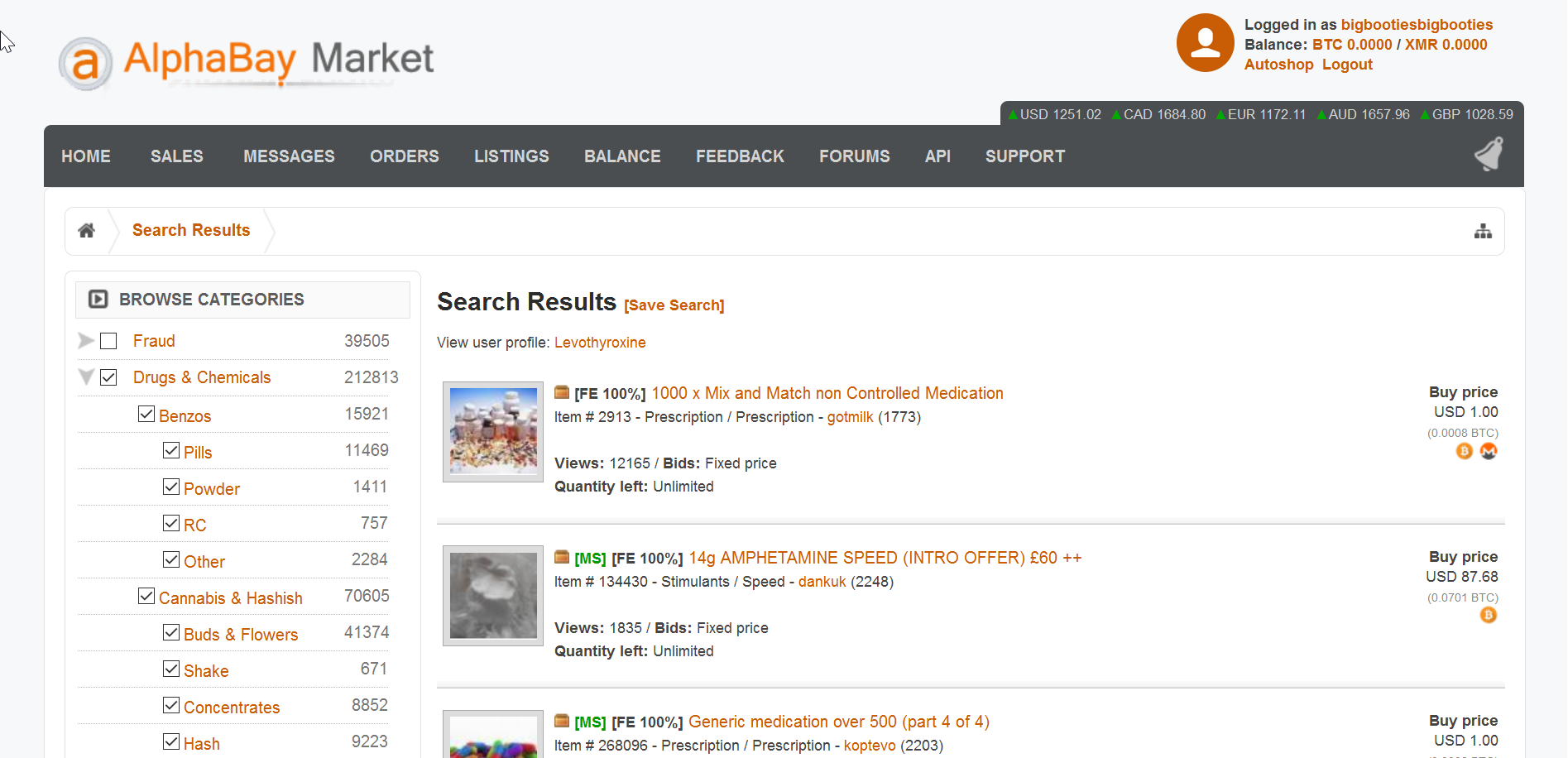Click the AlphaBay Market logo
The height and width of the screenshot is (758, 1568).
click(x=247, y=63)
